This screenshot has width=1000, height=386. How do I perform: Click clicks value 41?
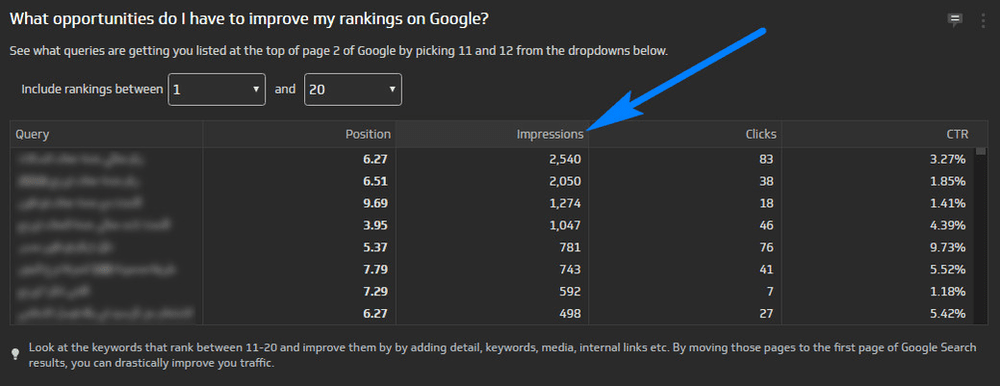(767, 269)
